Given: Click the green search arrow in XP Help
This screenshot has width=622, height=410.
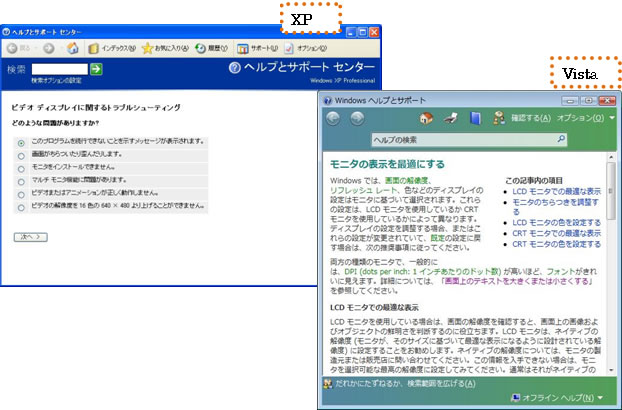Looking at the screenshot, I should pos(97,69).
